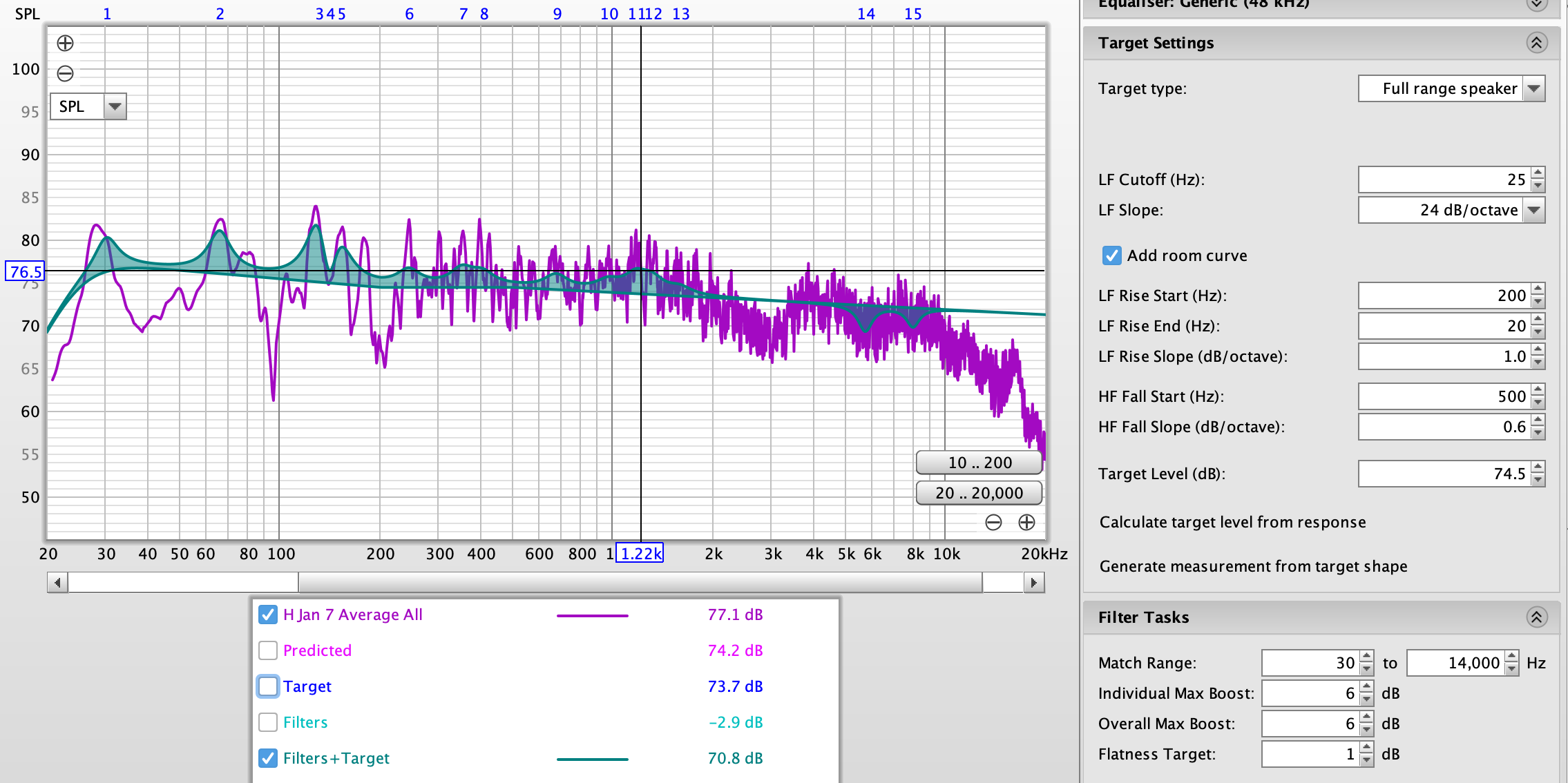Click Individual Max Boost field

pos(1310,693)
